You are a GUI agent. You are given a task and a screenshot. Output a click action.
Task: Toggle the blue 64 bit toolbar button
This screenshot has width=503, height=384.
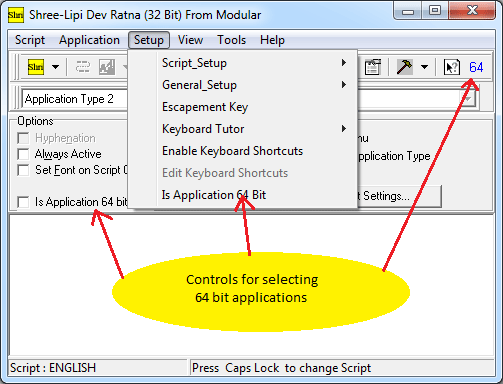(476, 67)
